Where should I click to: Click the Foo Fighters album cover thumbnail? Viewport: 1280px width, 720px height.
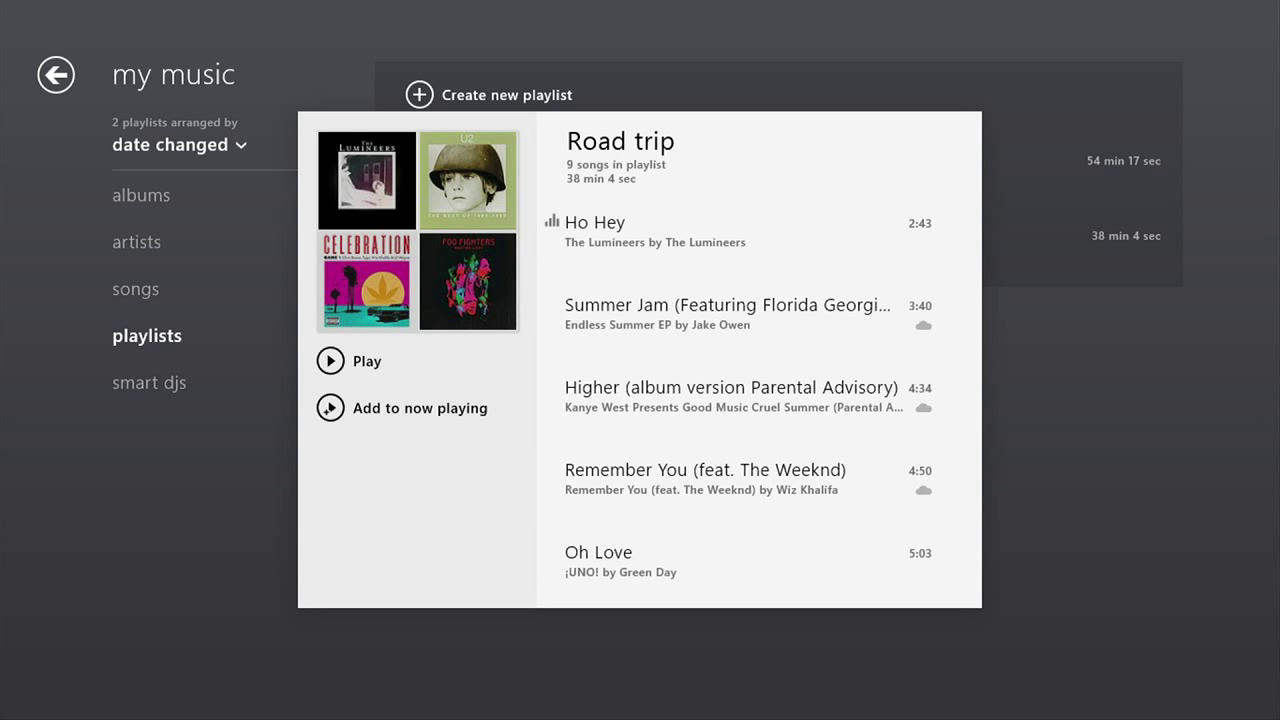[468, 281]
